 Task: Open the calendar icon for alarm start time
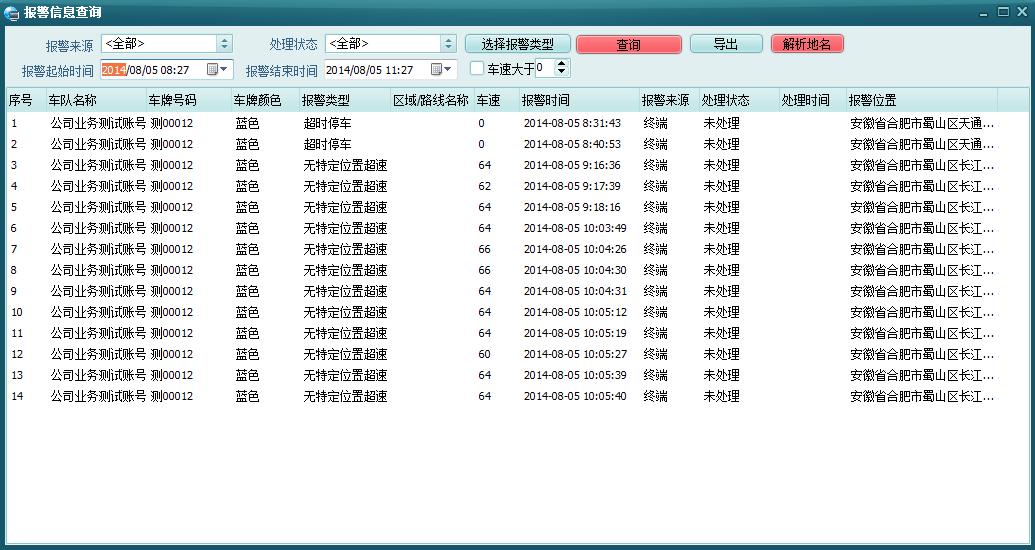coord(213,70)
